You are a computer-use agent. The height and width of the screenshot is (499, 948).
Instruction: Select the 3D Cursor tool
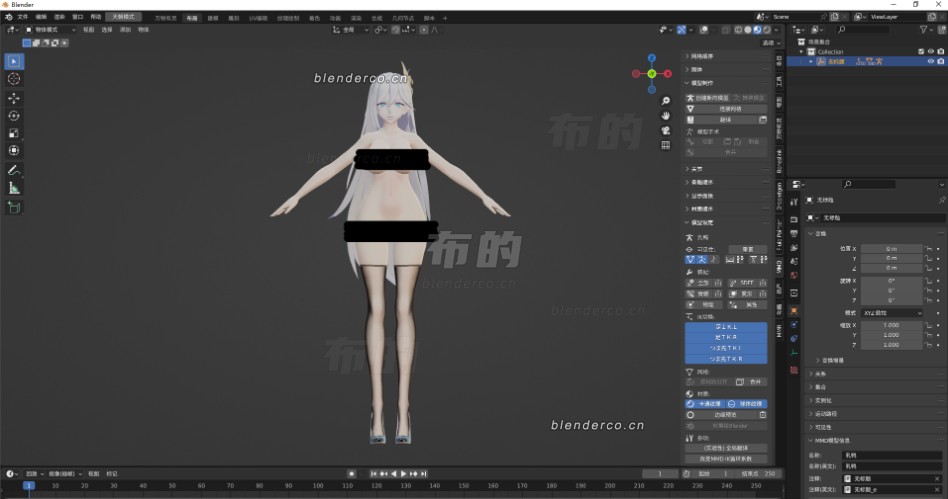[14, 79]
